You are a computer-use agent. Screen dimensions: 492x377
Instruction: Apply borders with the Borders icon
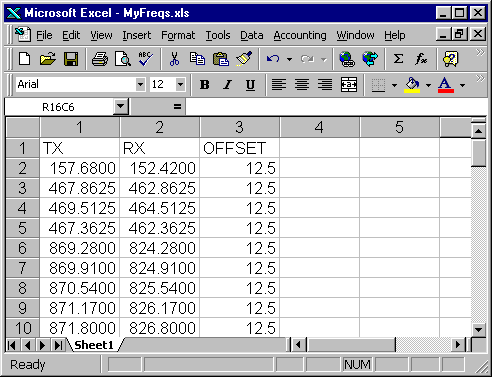[378, 85]
